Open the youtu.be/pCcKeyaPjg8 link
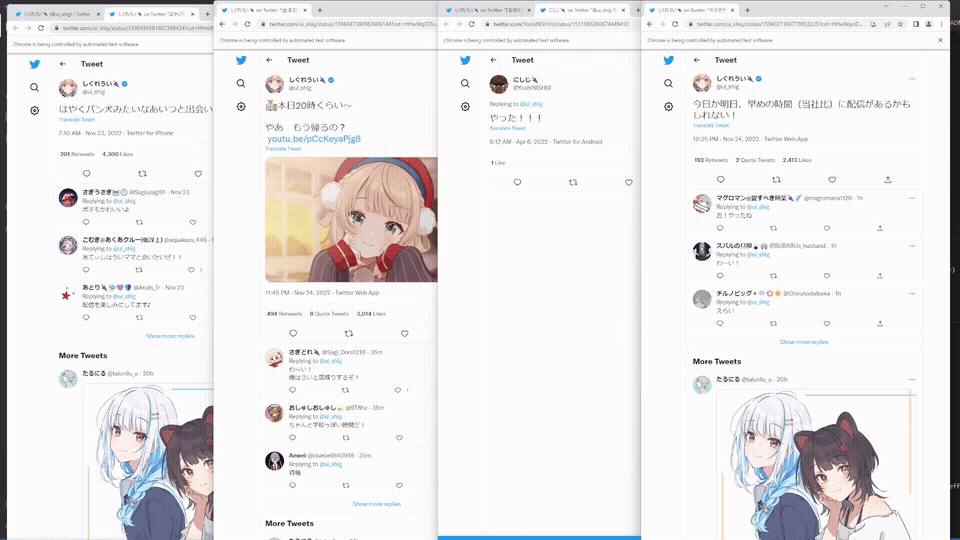 pos(314,139)
